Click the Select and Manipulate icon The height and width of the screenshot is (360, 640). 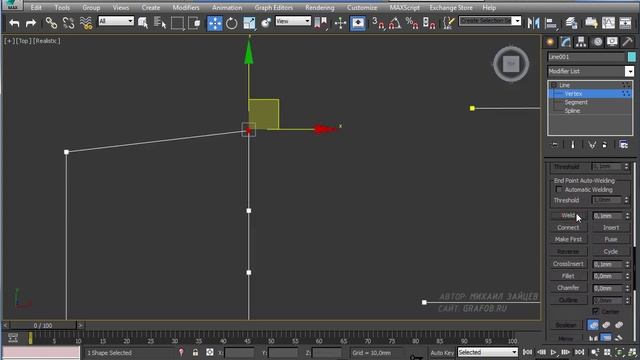click(x=340, y=23)
